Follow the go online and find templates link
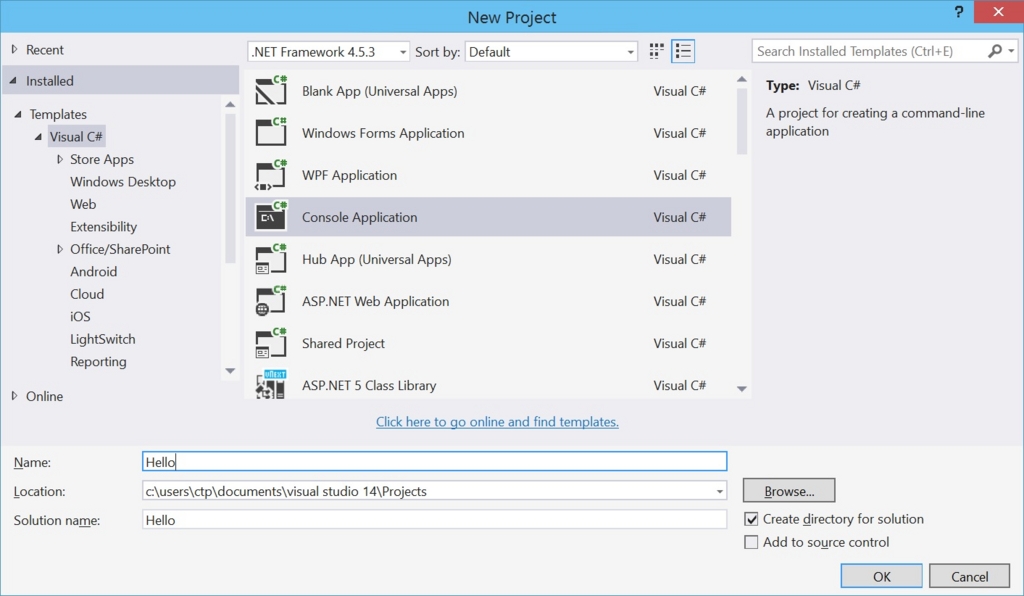 (497, 422)
